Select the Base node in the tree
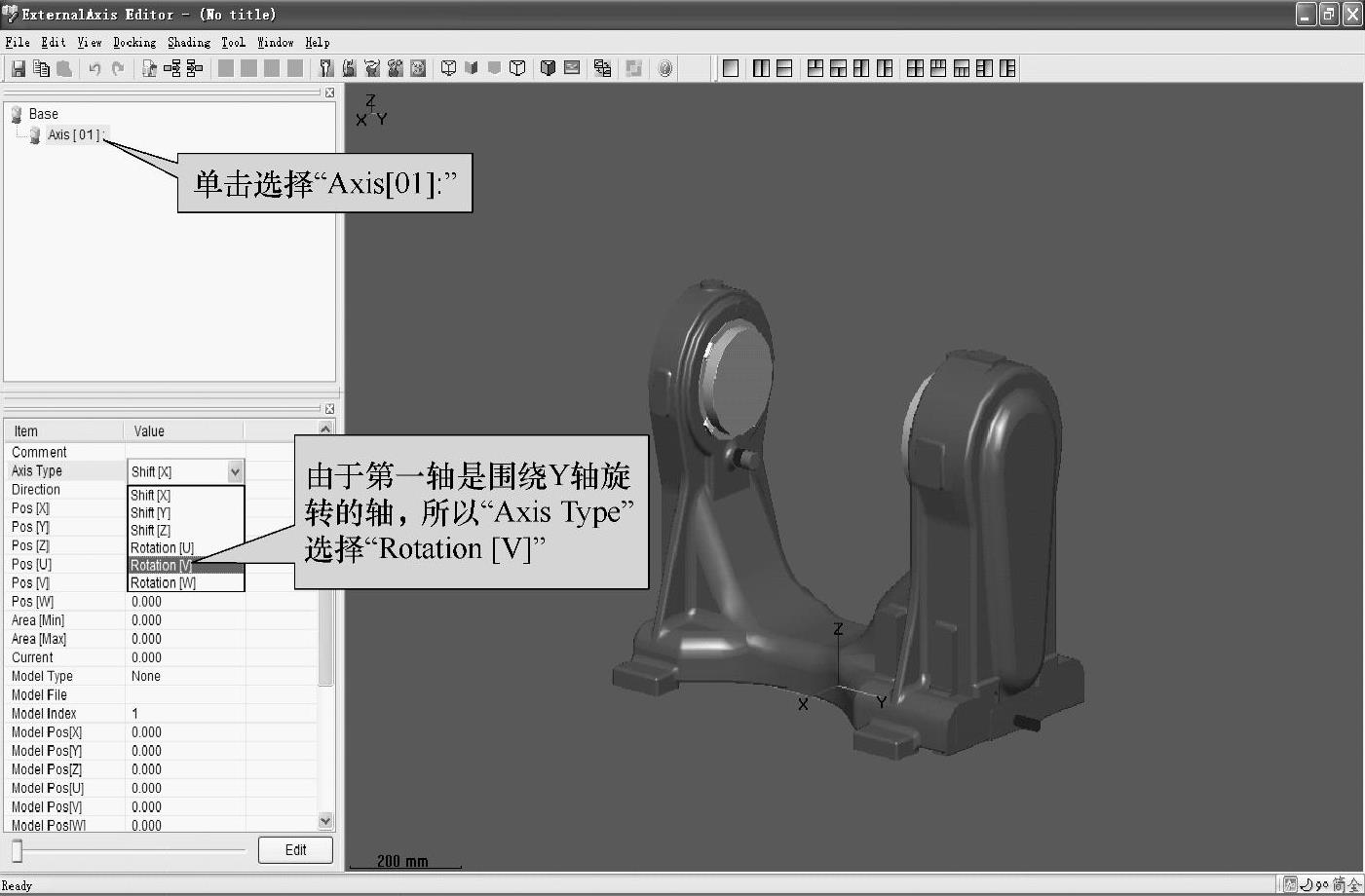 pyautogui.click(x=43, y=114)
